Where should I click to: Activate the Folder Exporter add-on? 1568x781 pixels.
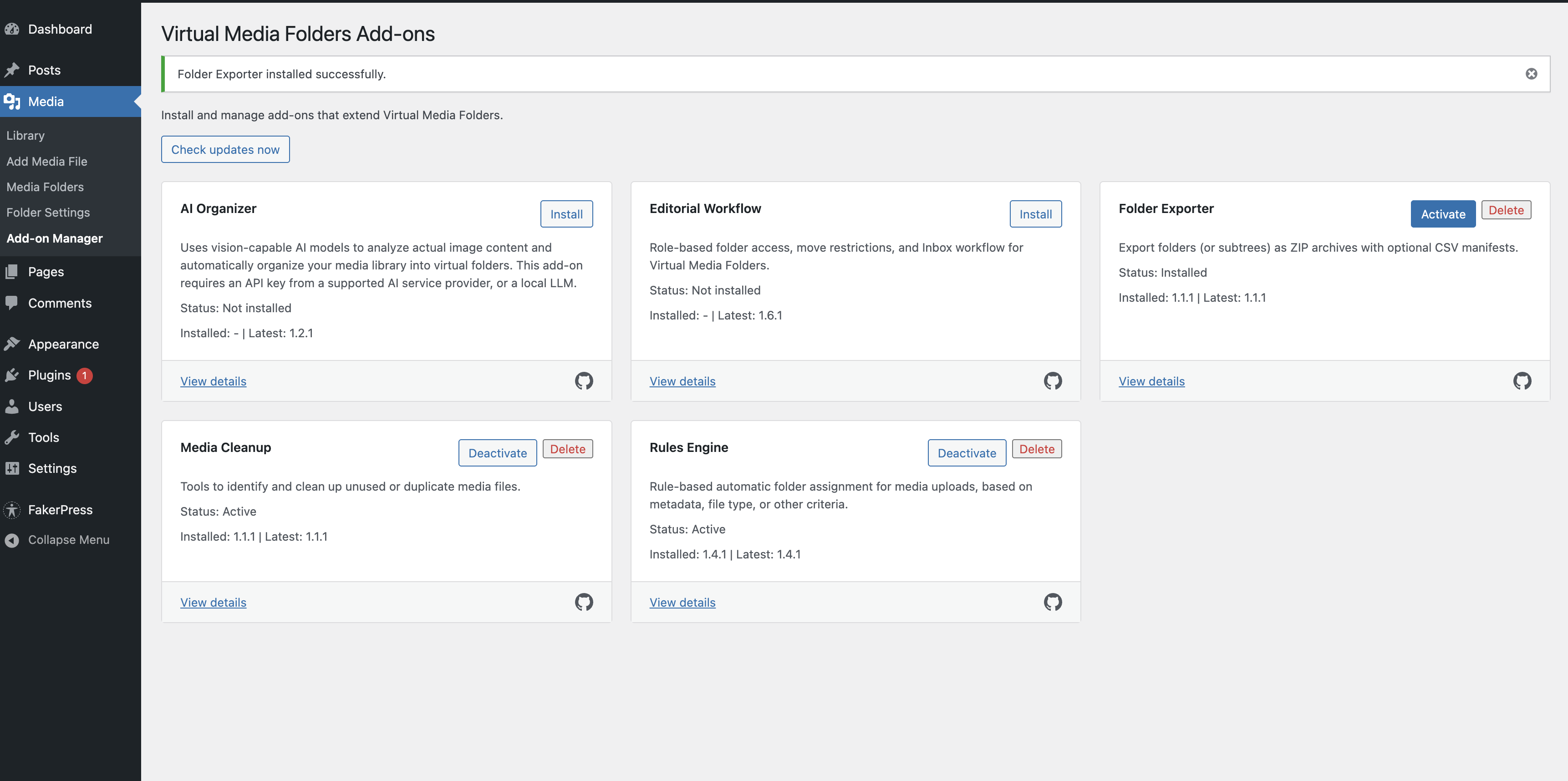point(1443,214)
